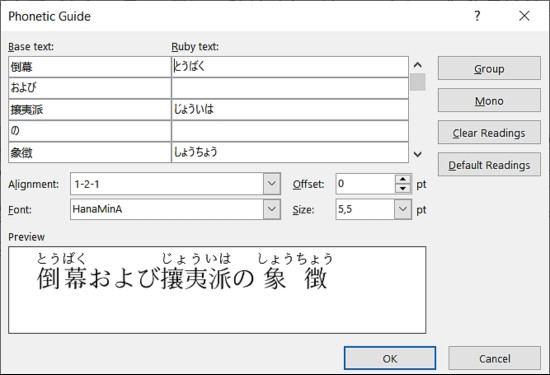Edit ruby text しょうちょう field
The image size is (550, 375).
pos(290,152)
